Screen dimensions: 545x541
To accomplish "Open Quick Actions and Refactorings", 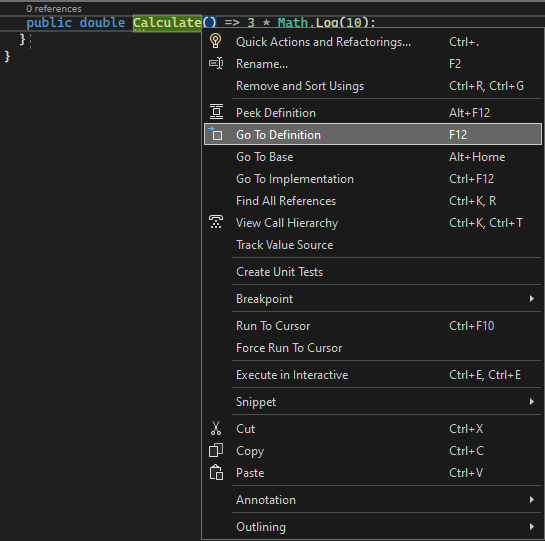I will tap(373, 42).
